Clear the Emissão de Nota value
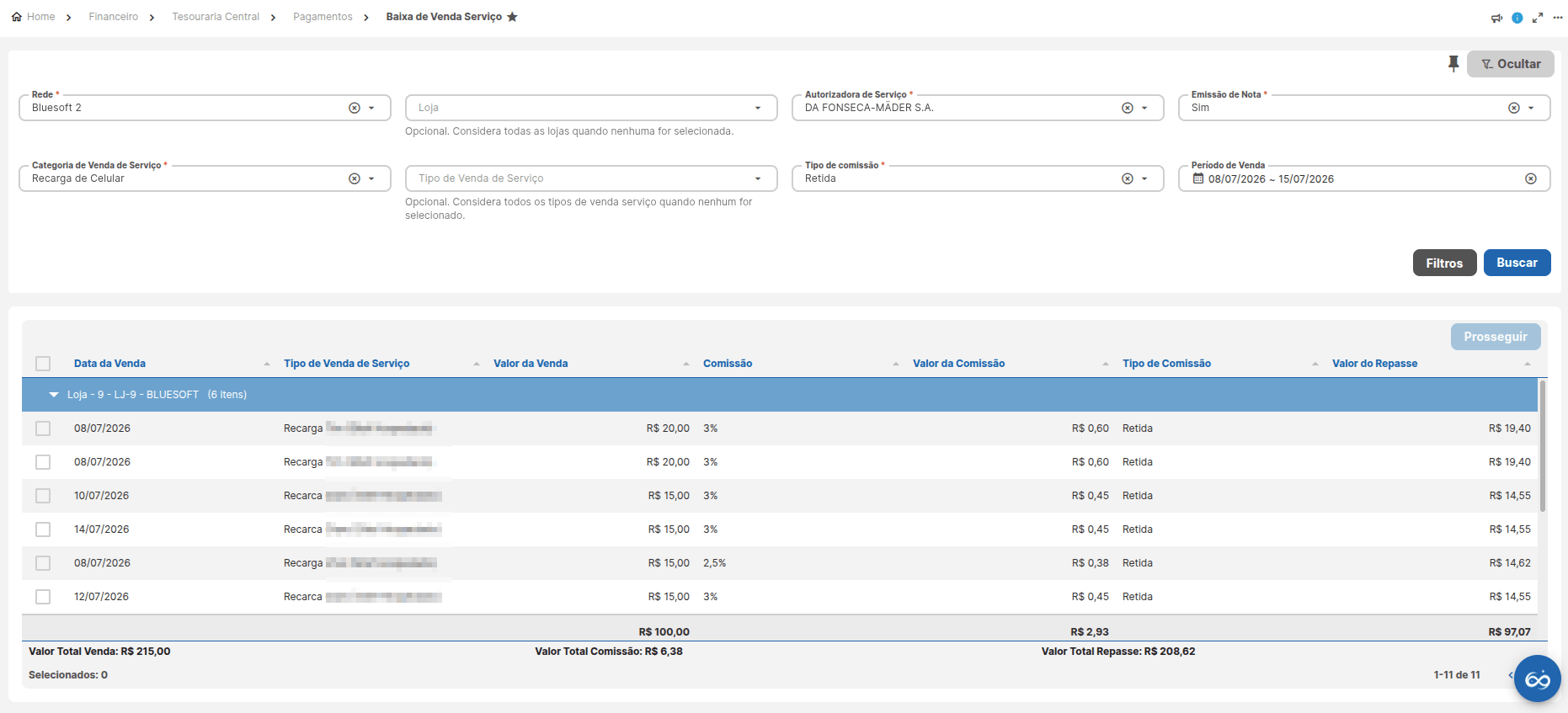 pos(1514,108)
